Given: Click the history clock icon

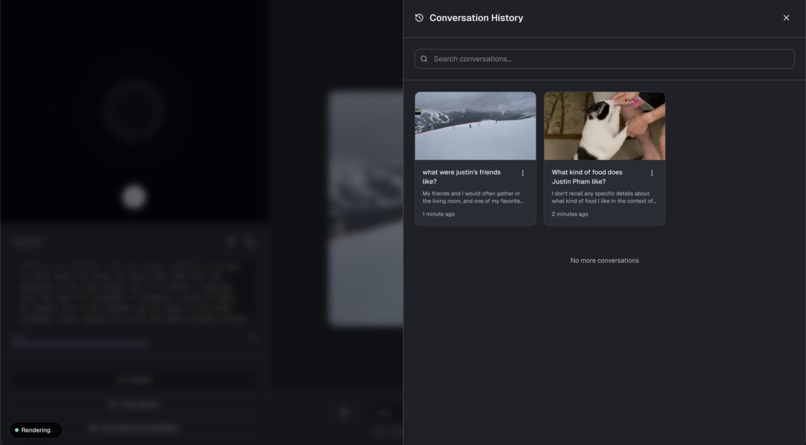Looking at the screenshot, I should [x=419, y=18].
